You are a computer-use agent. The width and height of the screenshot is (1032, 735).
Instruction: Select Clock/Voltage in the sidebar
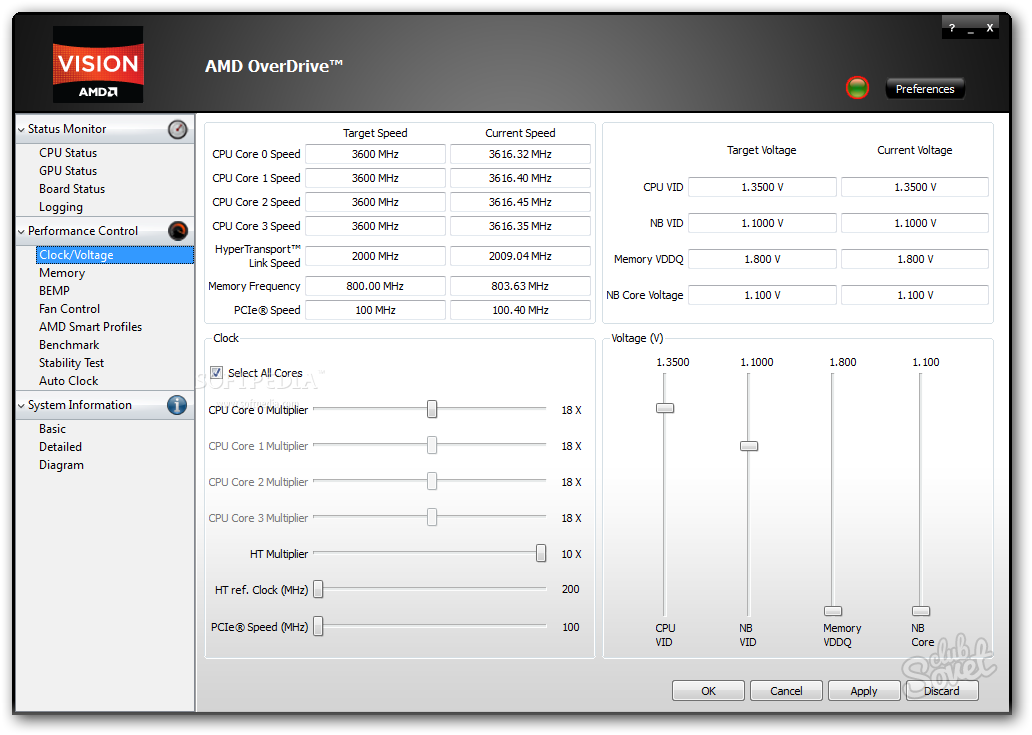point(115,255)
